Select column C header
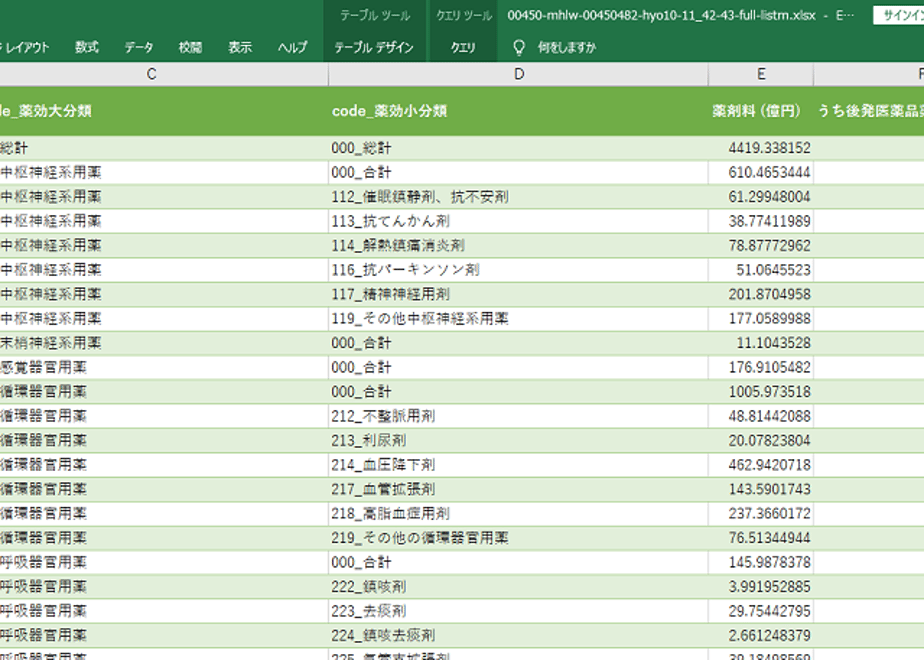The image size is (924, 660). point(151,74)
